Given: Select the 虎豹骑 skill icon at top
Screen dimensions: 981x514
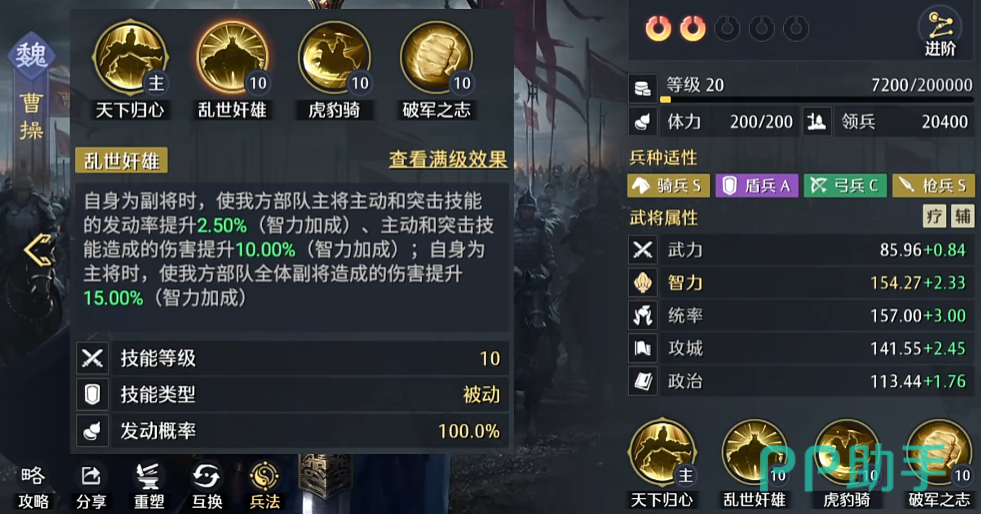Looking at the screenshot, I should (x=334, y=58).
